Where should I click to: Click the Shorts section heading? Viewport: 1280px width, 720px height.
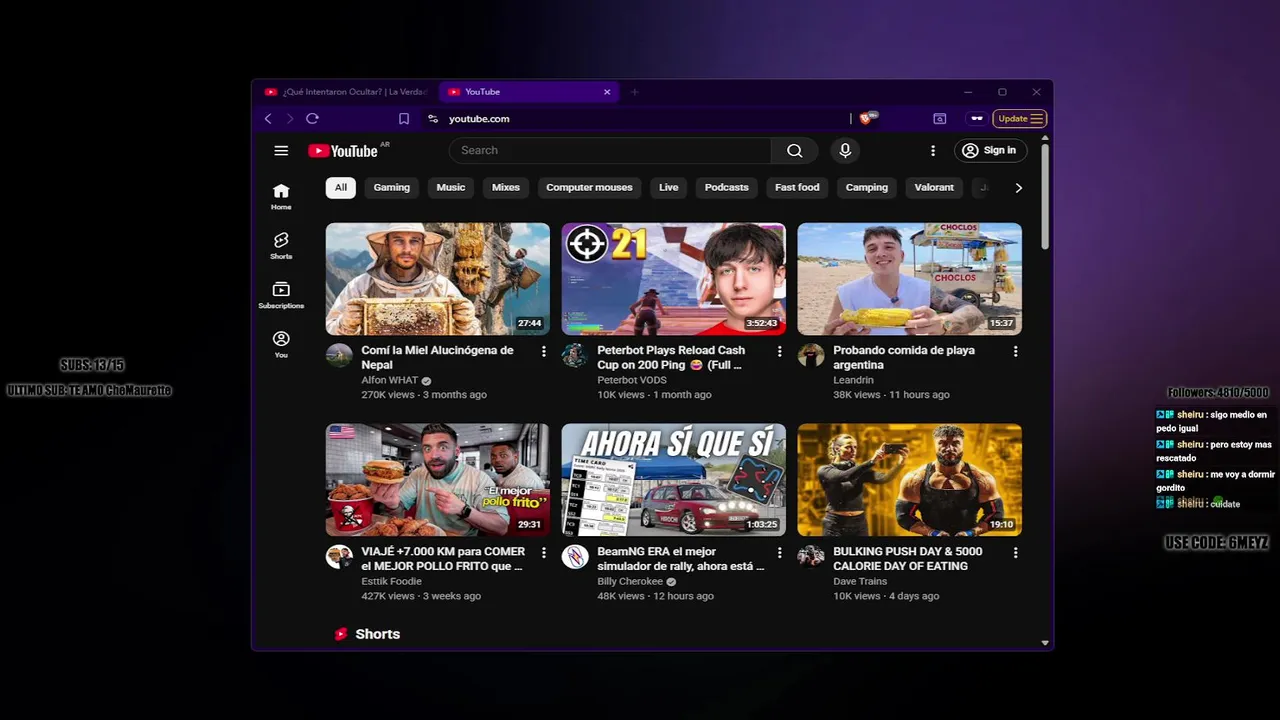click(x=377, y=634)
